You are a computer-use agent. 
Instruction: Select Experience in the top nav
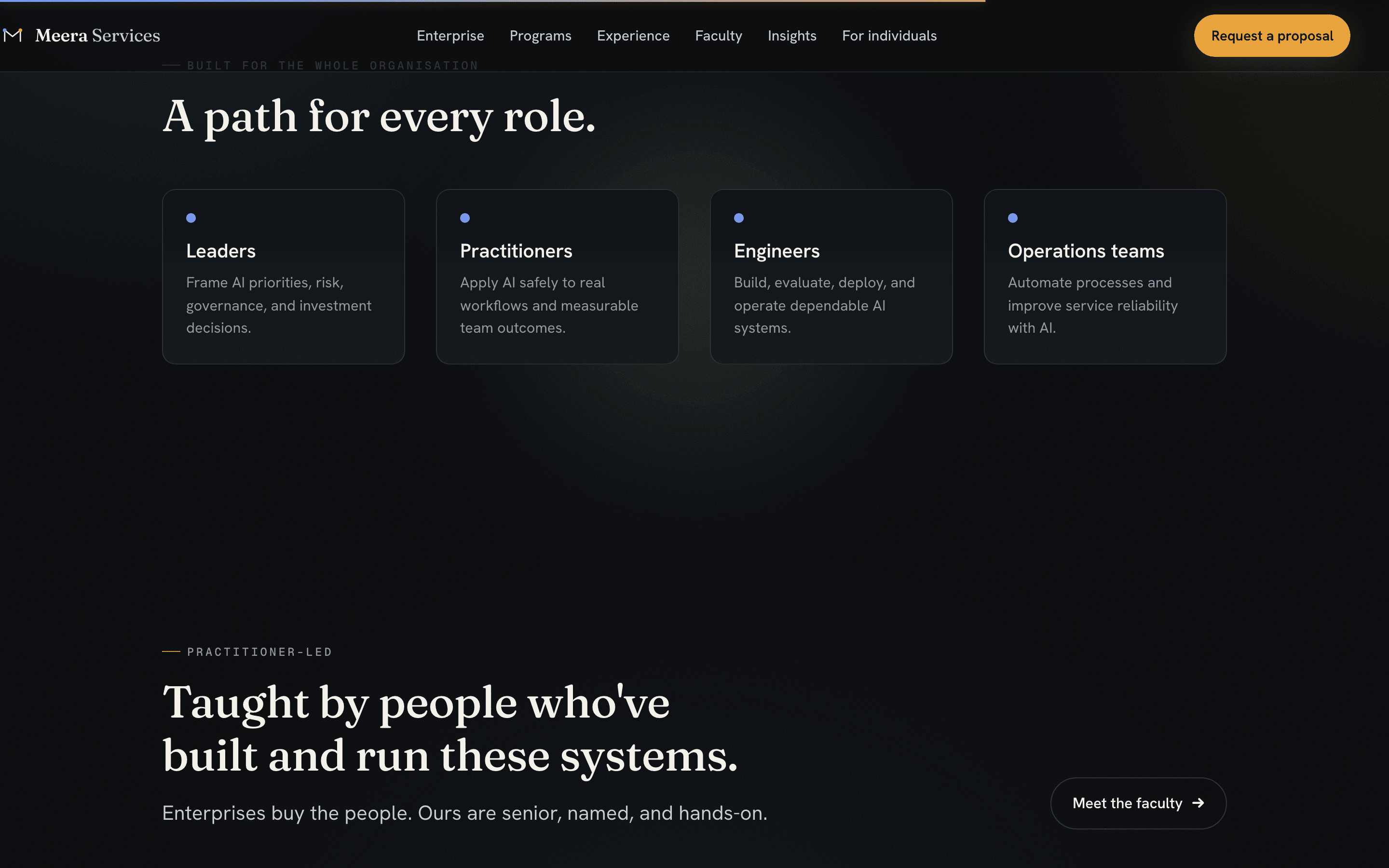pos(633,36)
